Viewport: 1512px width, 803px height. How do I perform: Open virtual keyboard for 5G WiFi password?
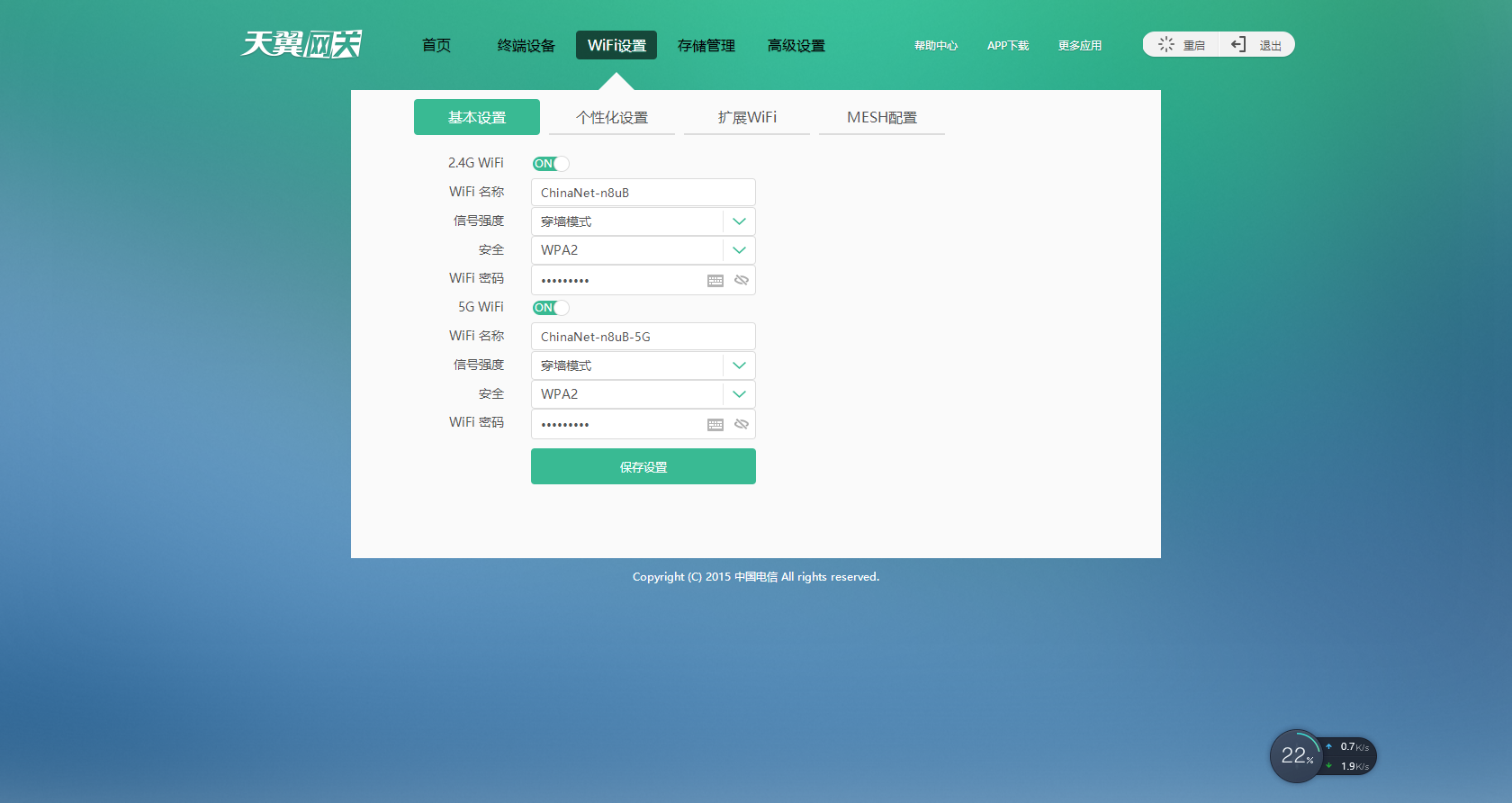[715, 425]
